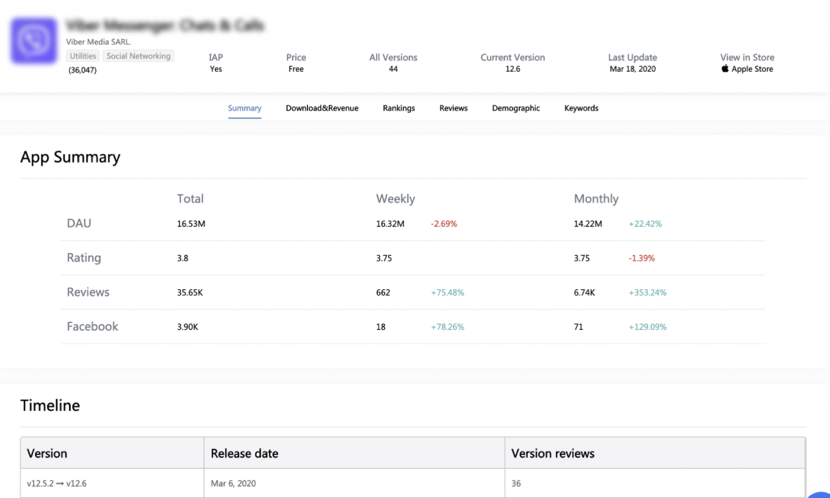Go to the Reviews tab
830x498 pixels.
point(453,108)
